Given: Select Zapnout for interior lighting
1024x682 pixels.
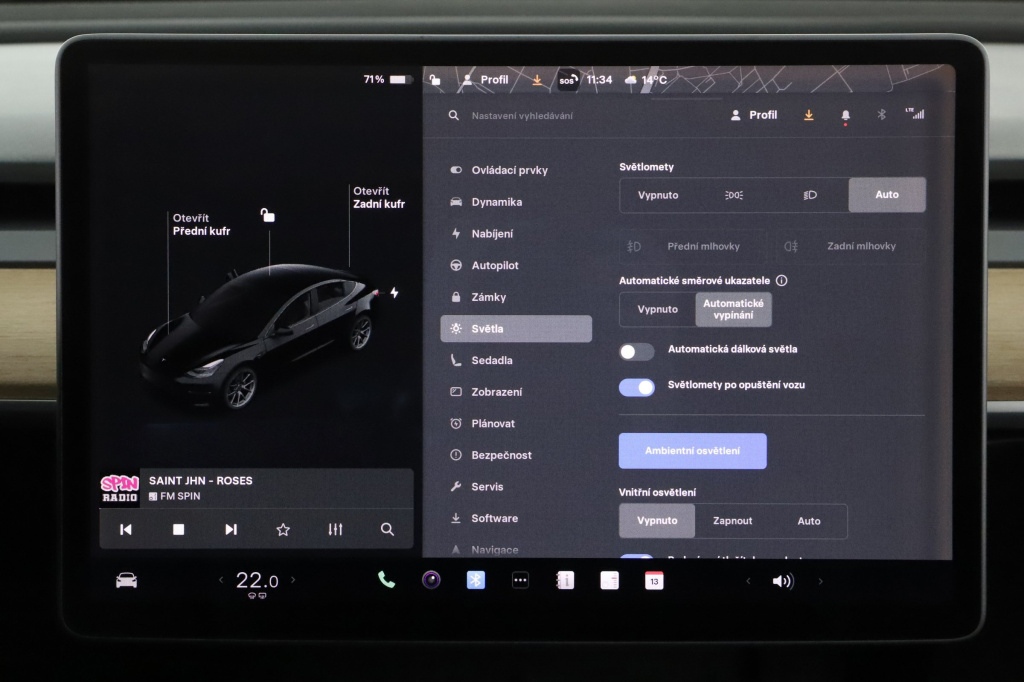Looking at the screenshot, I should [733, 520].
